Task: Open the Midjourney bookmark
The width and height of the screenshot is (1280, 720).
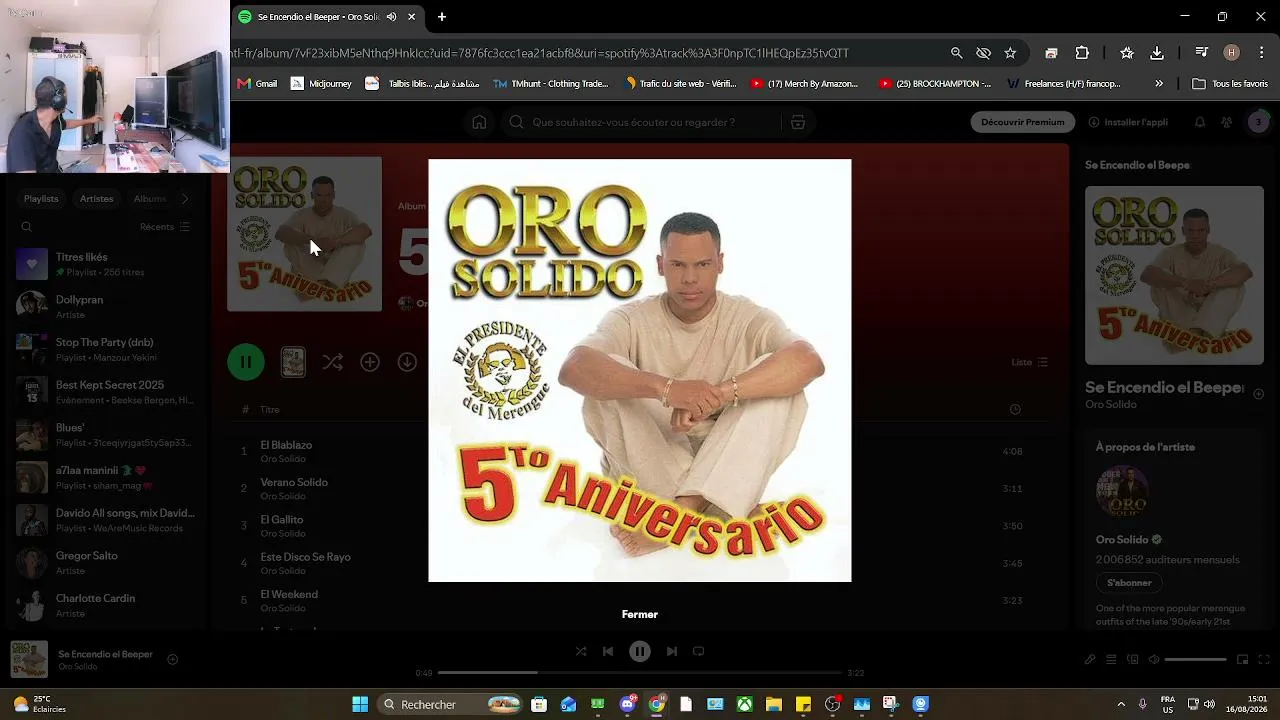Action: click(x=321, y=84)
